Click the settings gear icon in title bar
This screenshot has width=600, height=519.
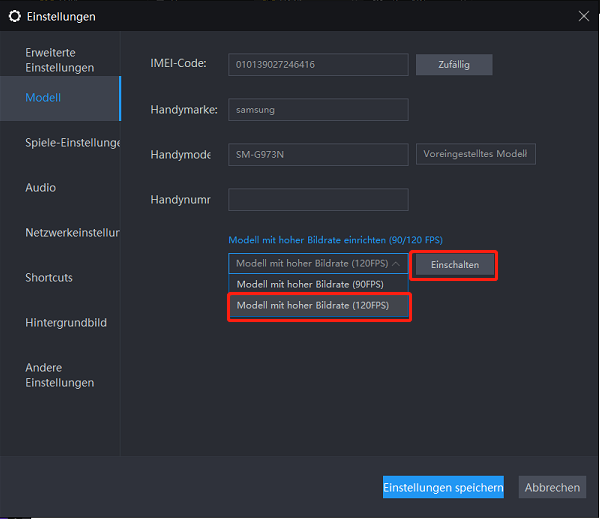(15, 16)
